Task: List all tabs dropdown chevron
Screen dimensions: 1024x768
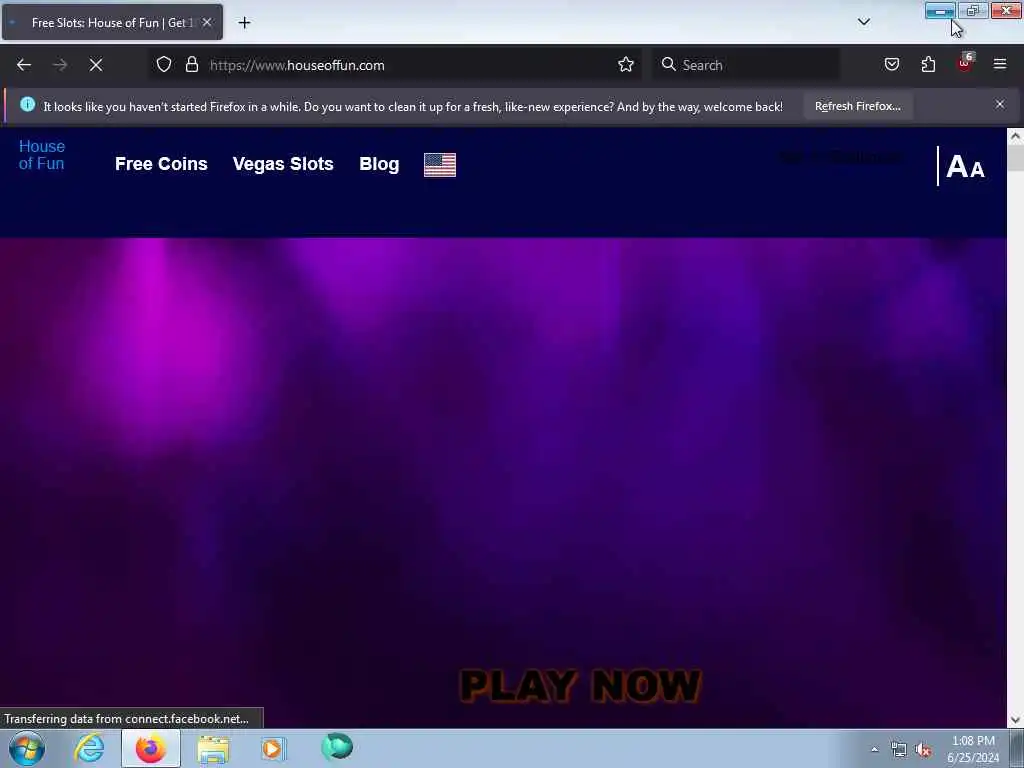Action: pyautogui.click(x=863, y=22)
